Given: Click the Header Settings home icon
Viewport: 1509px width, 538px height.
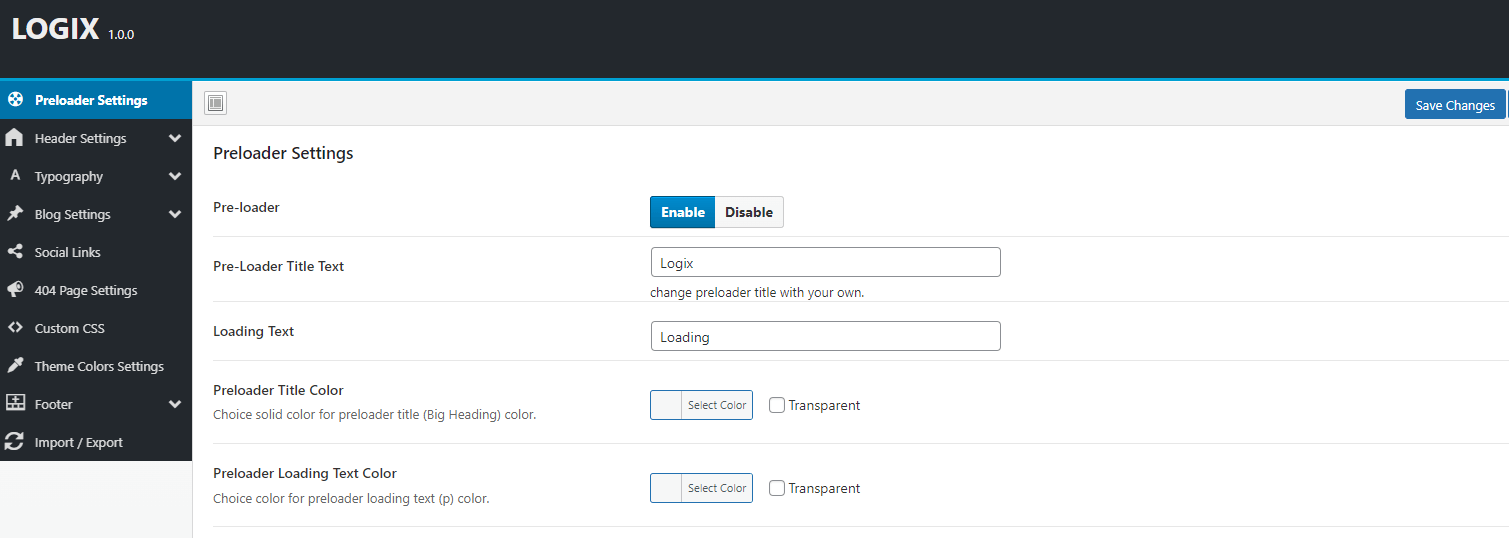Looking at the screenshot, I should click(15, 138).
